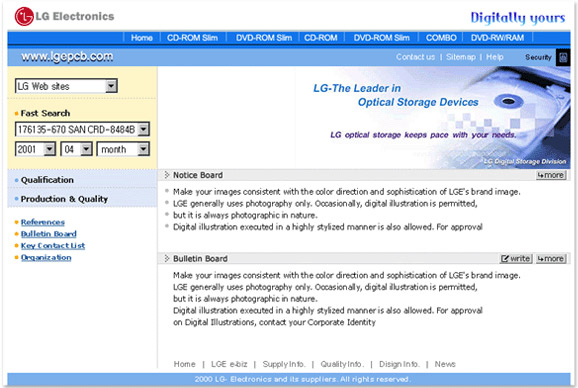Click the Contact us link
This screenshot has height=388, width=578.
click(x=415, y=57)
